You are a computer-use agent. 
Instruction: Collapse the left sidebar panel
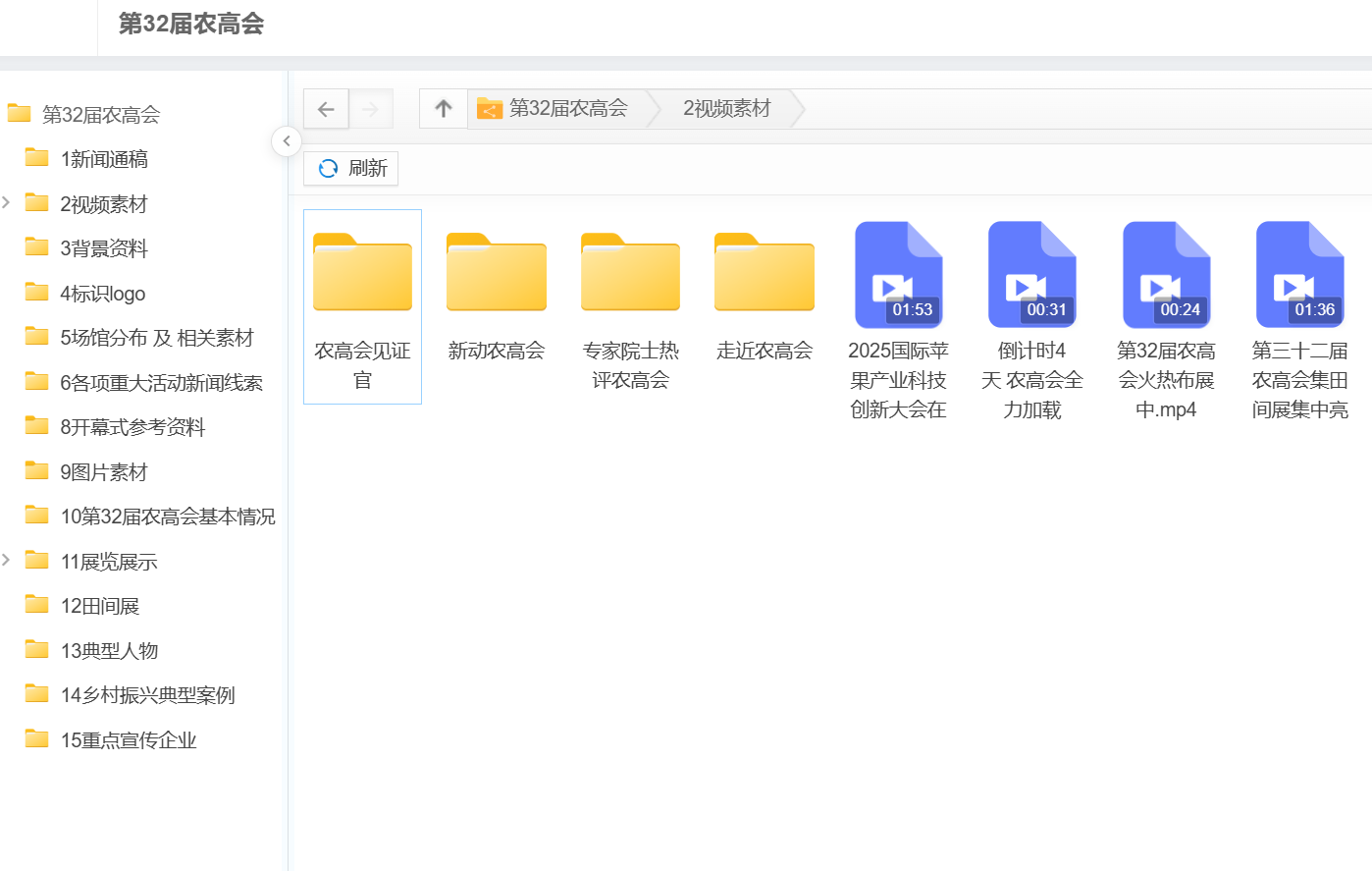(x=286, y=141)
